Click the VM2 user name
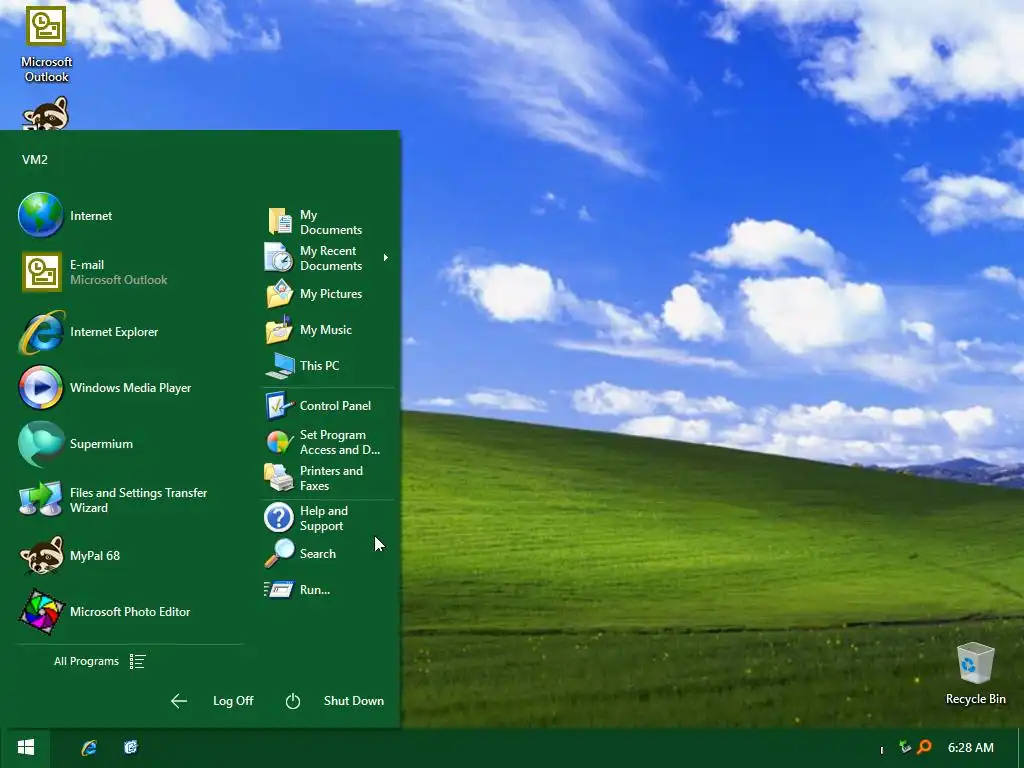1024x768 pixels. coord(35,159)
